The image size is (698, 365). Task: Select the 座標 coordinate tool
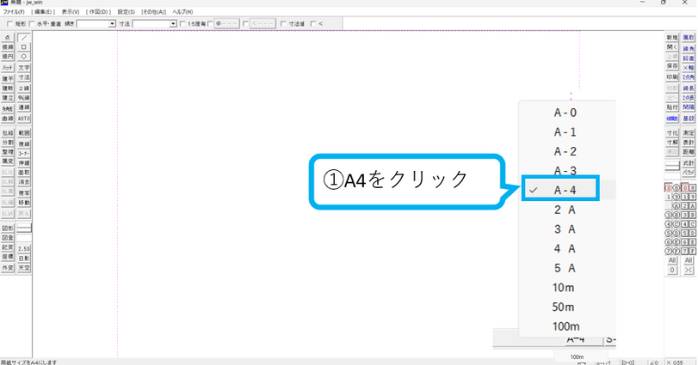coord(8,257)
